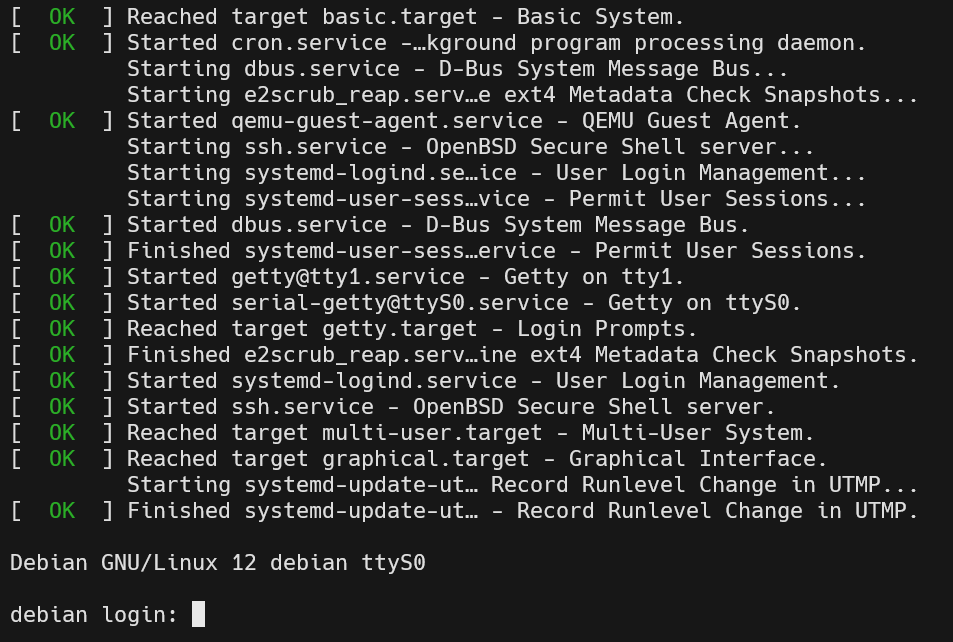This screenshot has height=642, width=953.
Task: Click the "Started dbus.service" status line
Action: [x=438, y=225]
